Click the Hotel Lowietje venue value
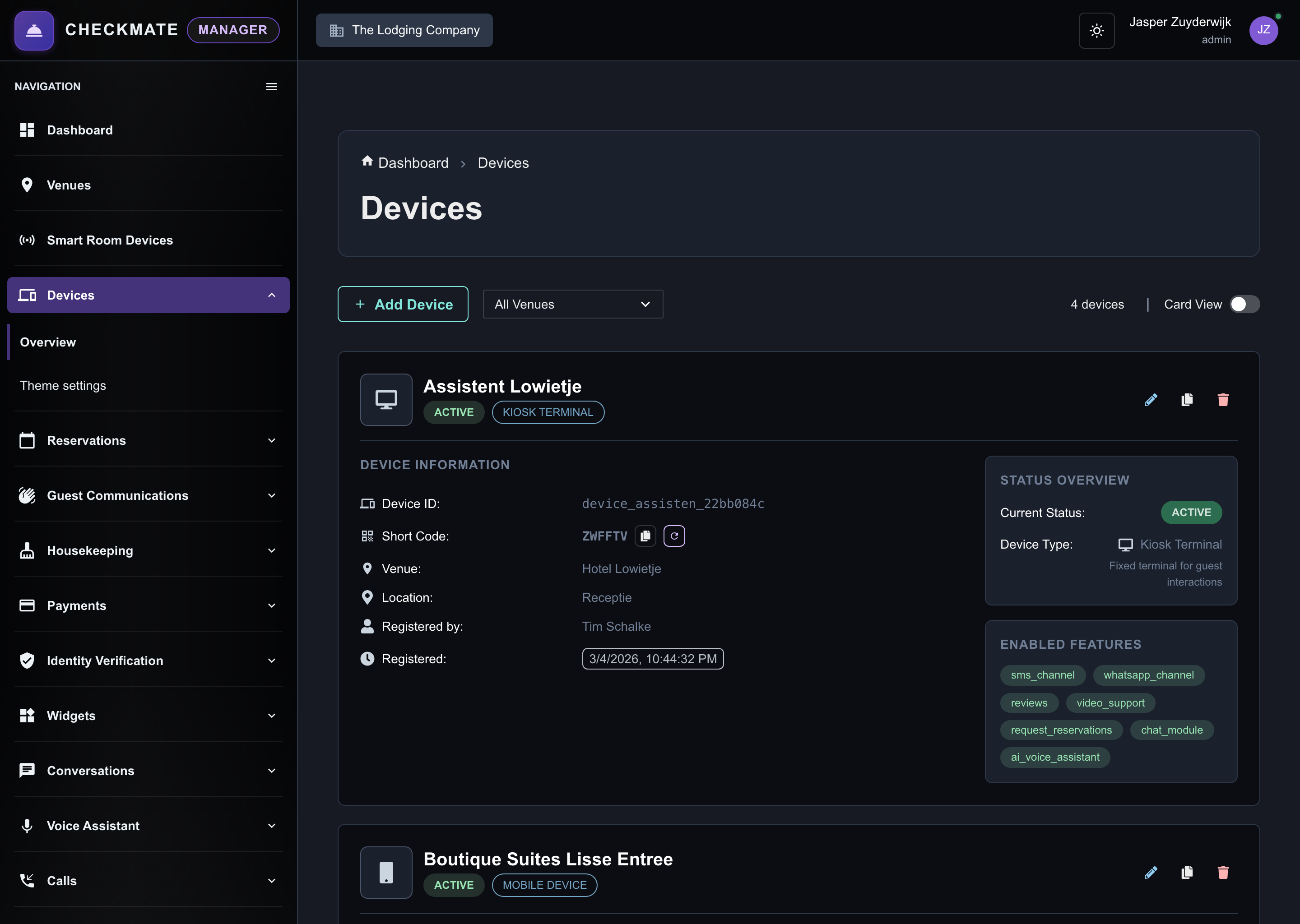Image resolution: width=1300 pixels, height=924 pixels. (621, 568)
